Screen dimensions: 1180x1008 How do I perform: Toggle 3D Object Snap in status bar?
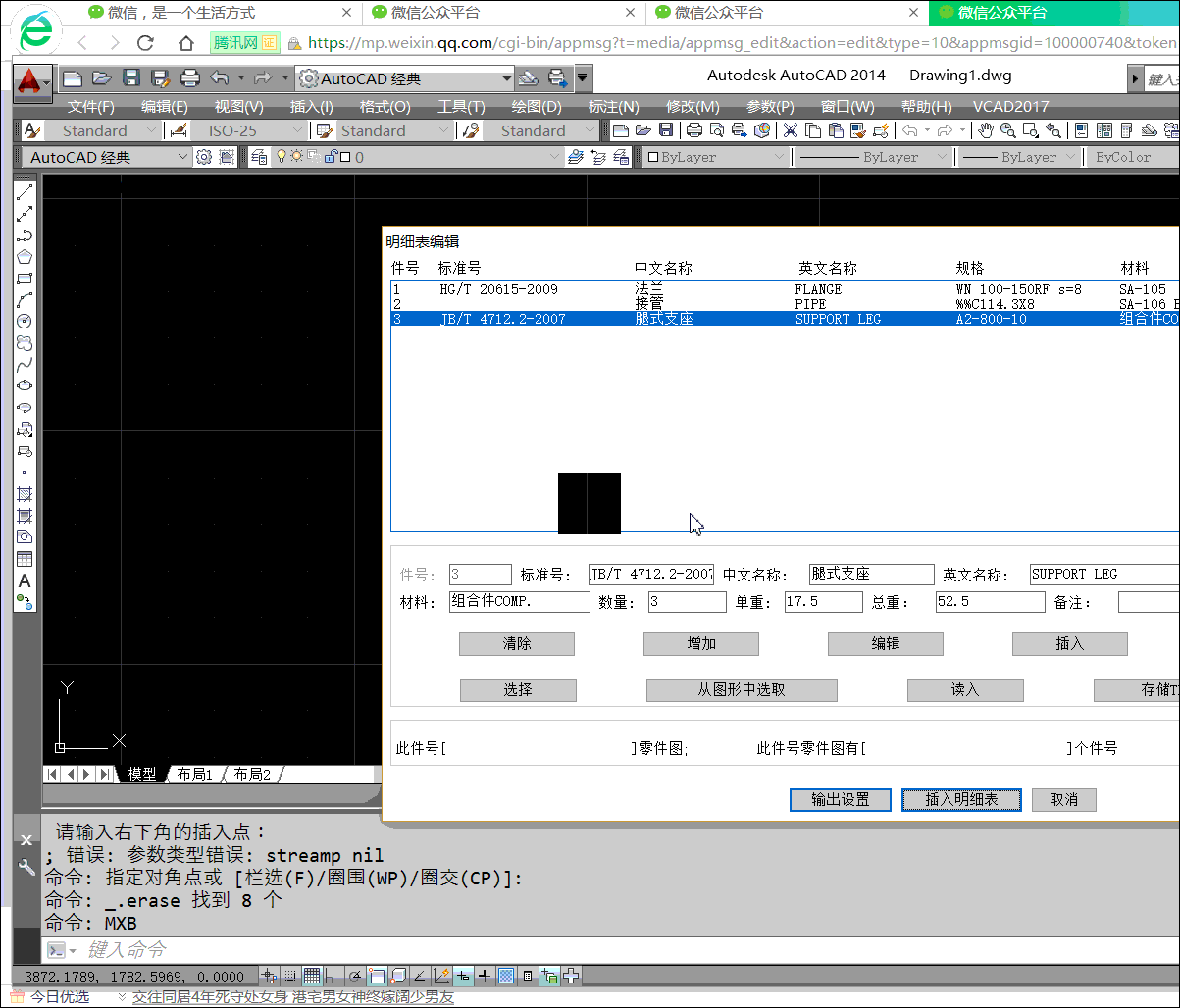pyautogui.click(x=398, y=976)
